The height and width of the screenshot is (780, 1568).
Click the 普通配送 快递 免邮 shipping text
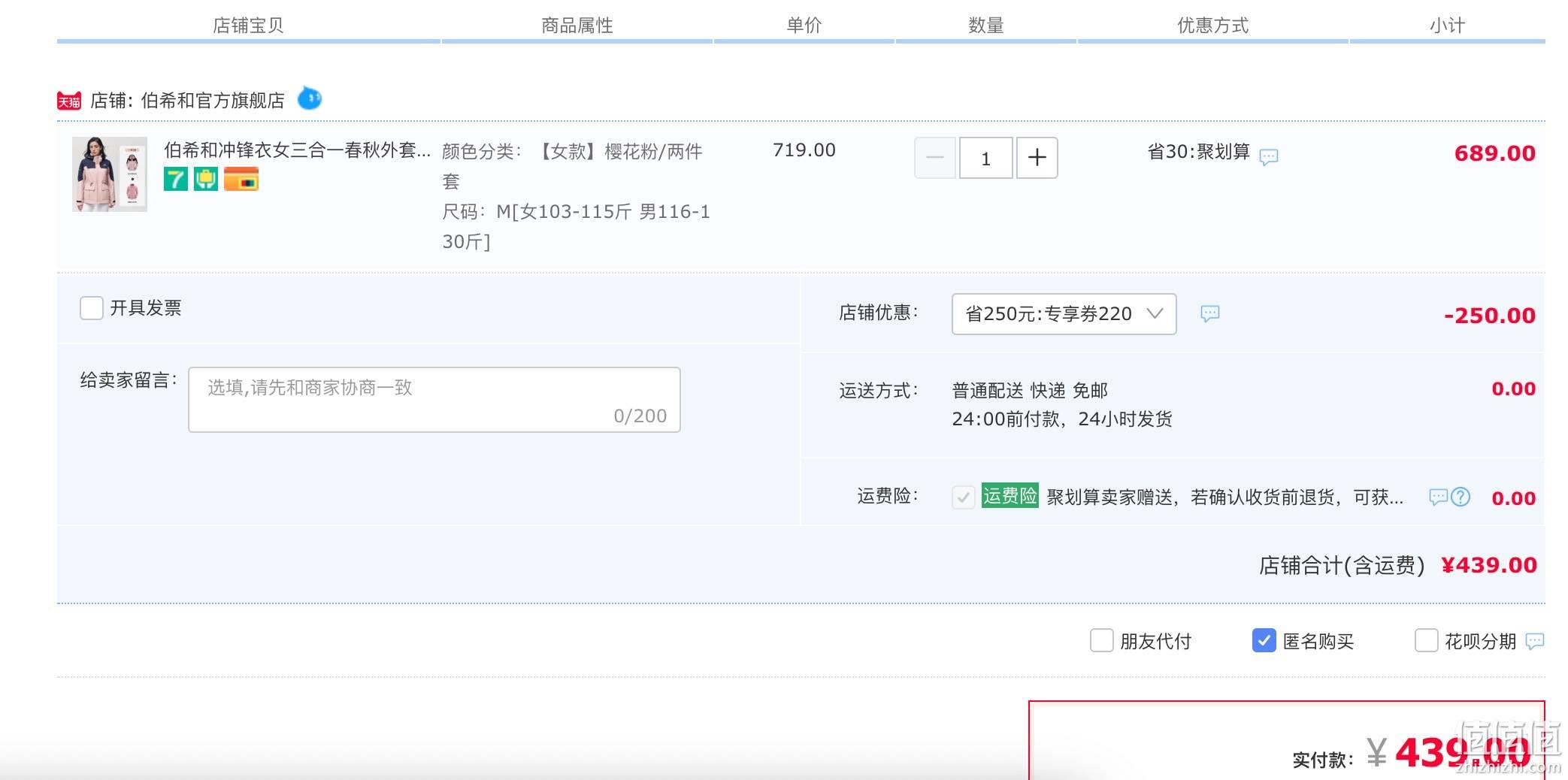click(1030, 391)
